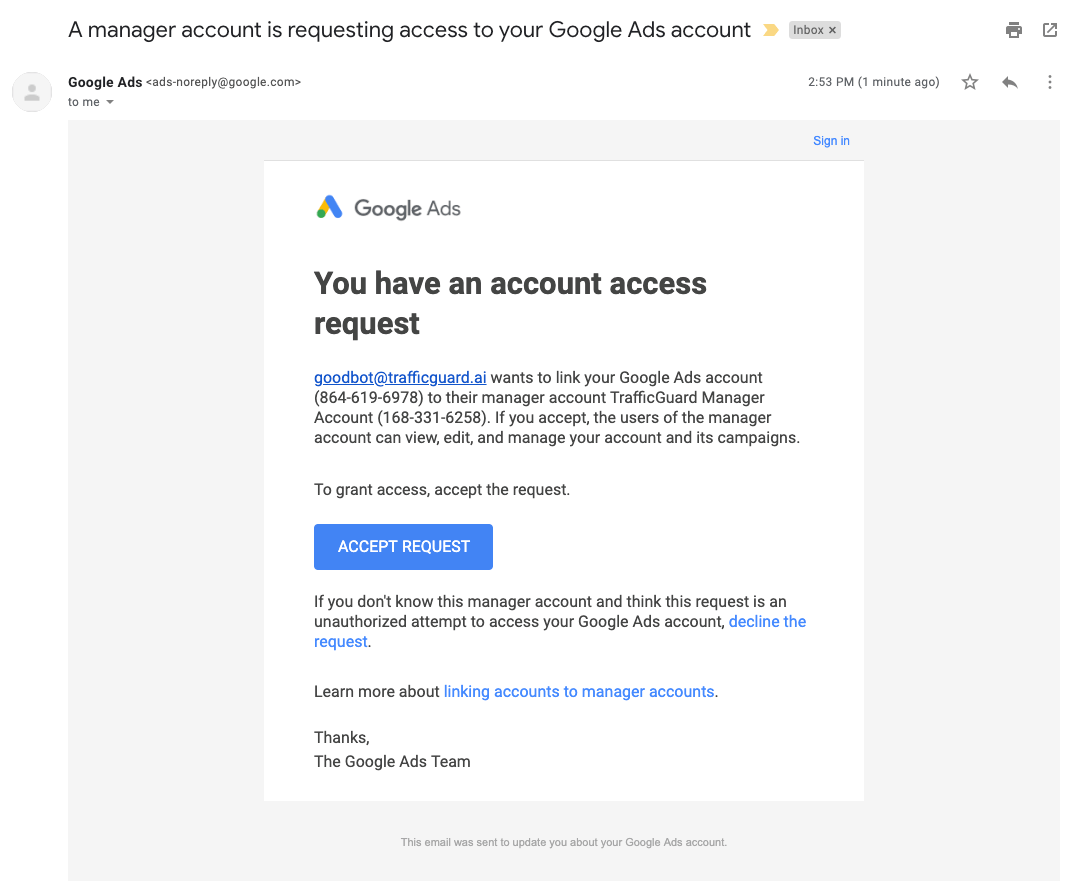
Task: Click the sender's profile avatar
Action: click(32, 92)
